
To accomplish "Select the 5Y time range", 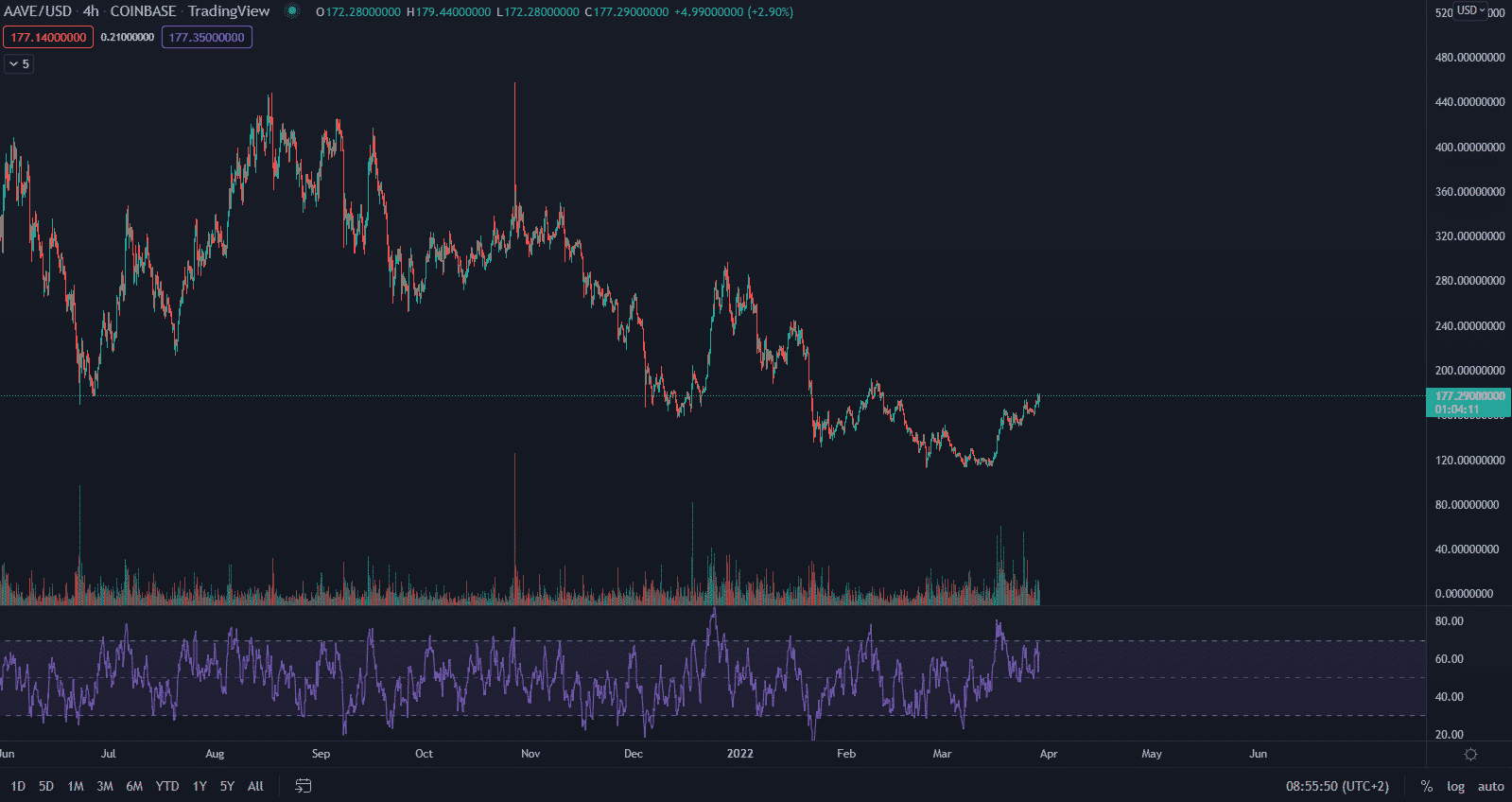I will point(227,786).
